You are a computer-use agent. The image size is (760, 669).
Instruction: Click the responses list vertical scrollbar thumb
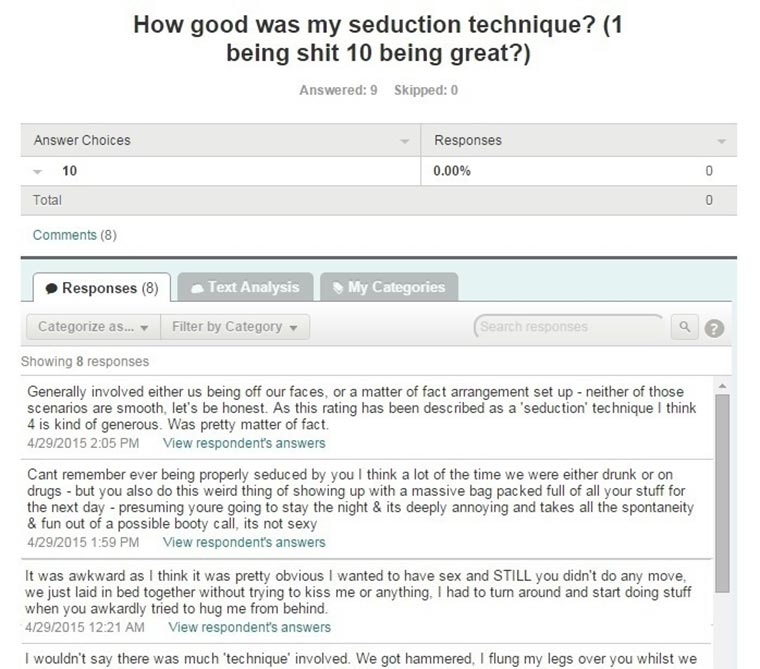(x=722, y=490)
